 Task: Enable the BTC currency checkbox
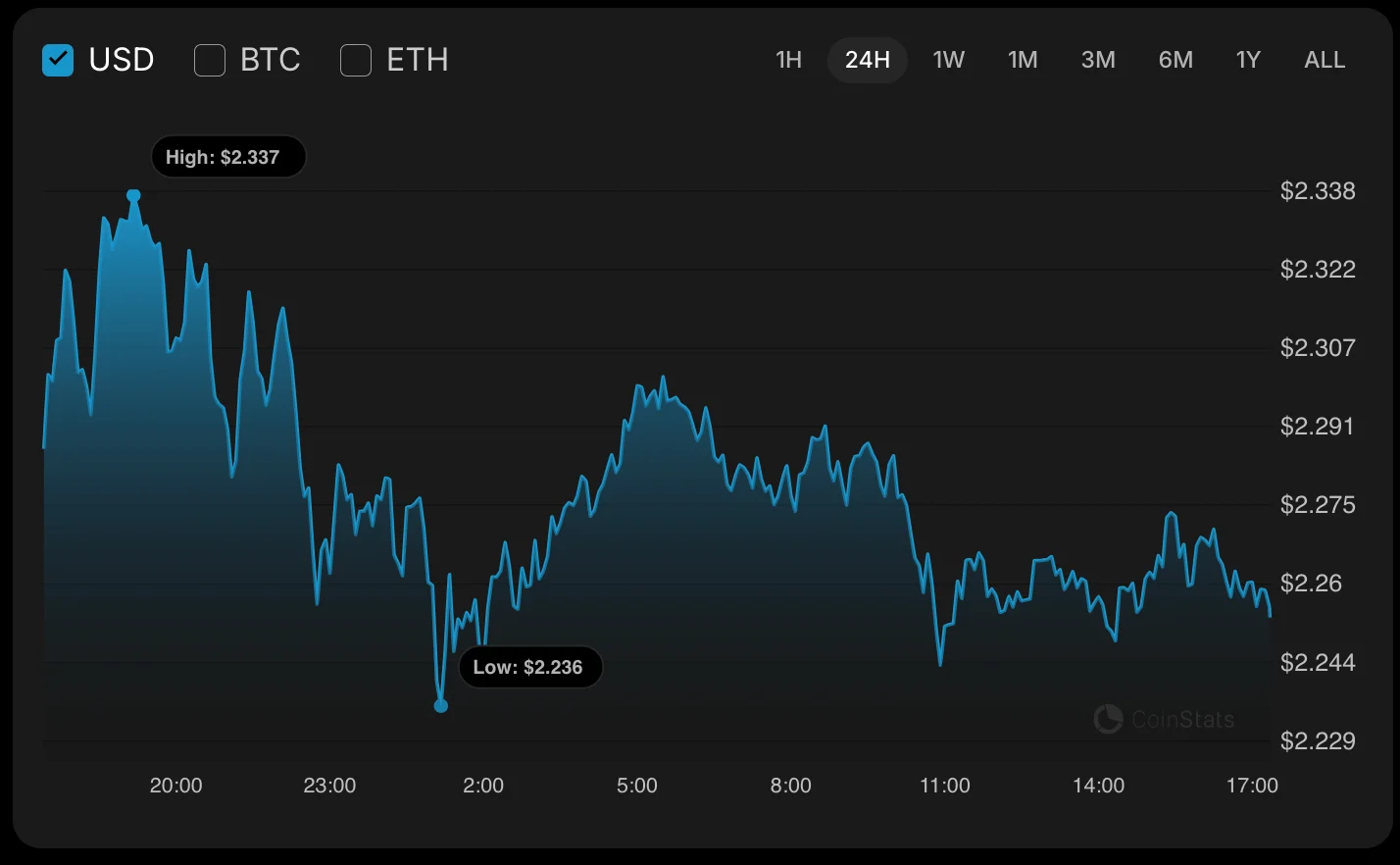point(210,60)
